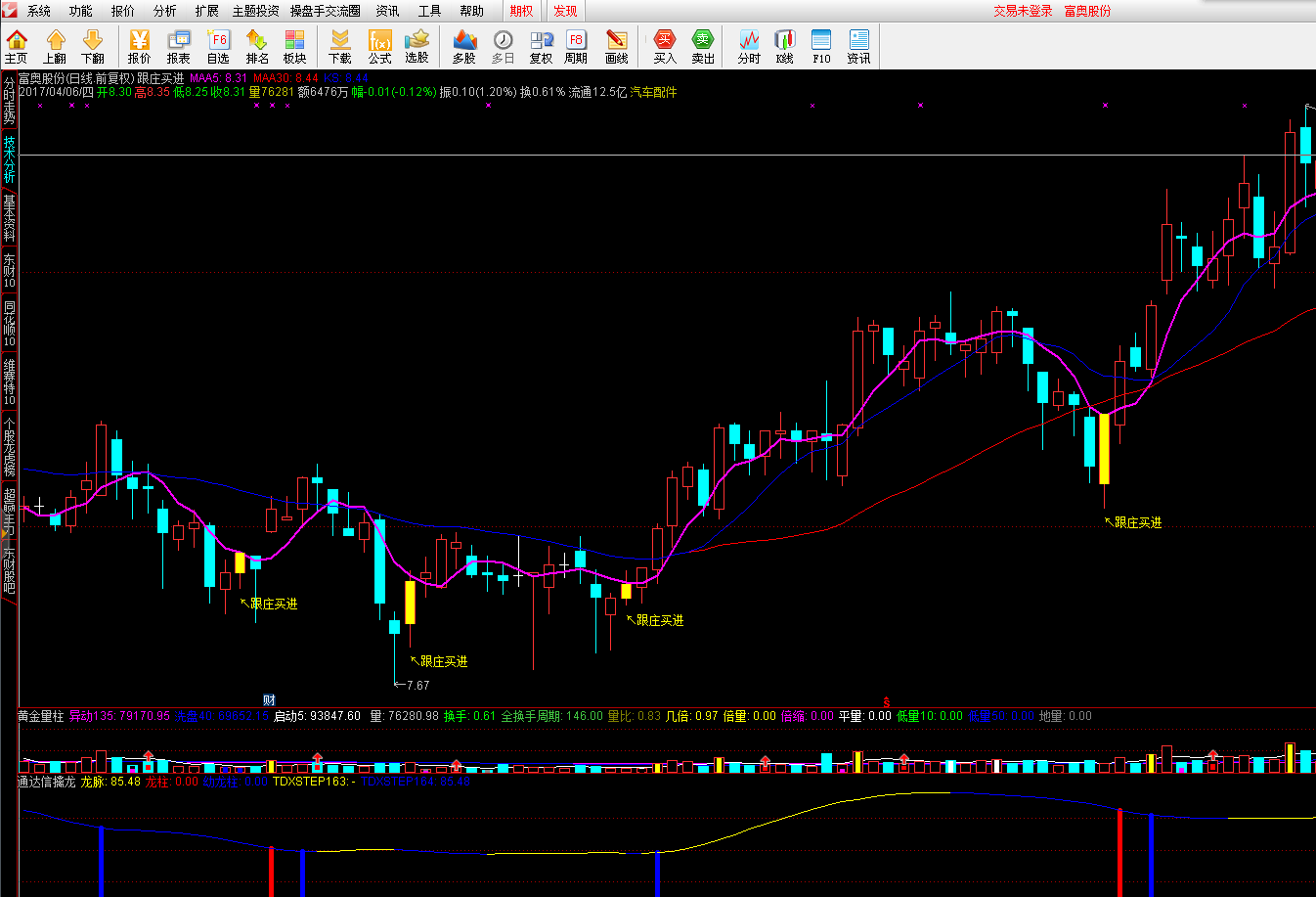This screenshot has width=1316, height=897.
Task: Open the 同花顺10 side tab
Action: pos(9,325)
